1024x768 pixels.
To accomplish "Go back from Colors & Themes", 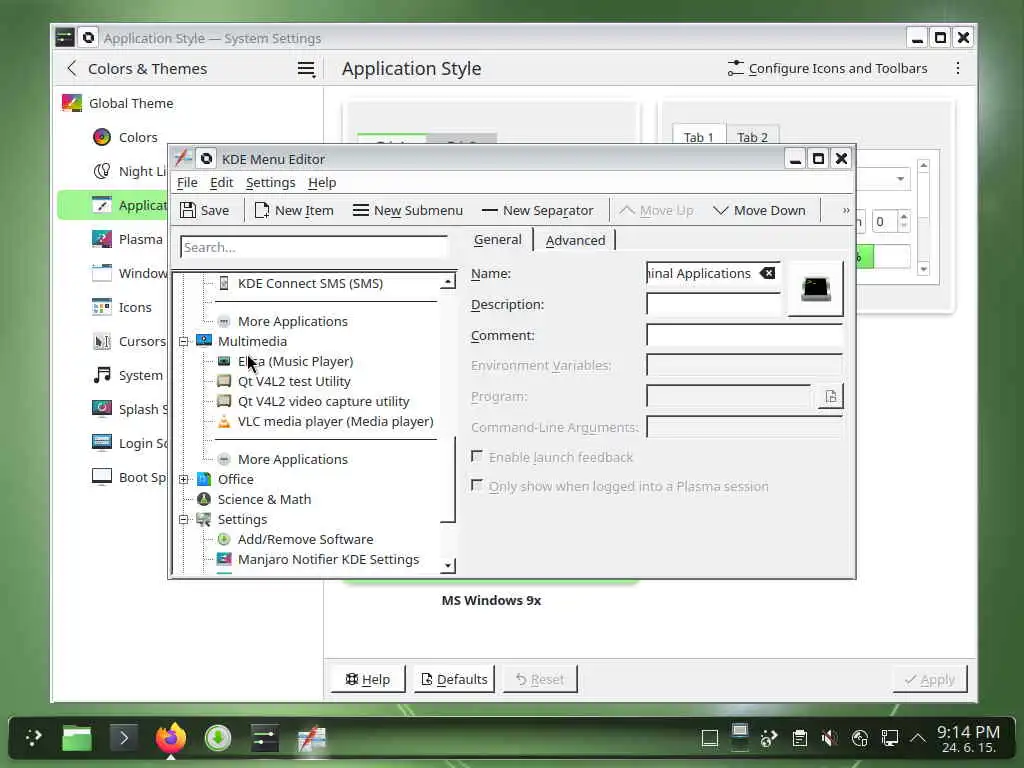I will point(72,68).
